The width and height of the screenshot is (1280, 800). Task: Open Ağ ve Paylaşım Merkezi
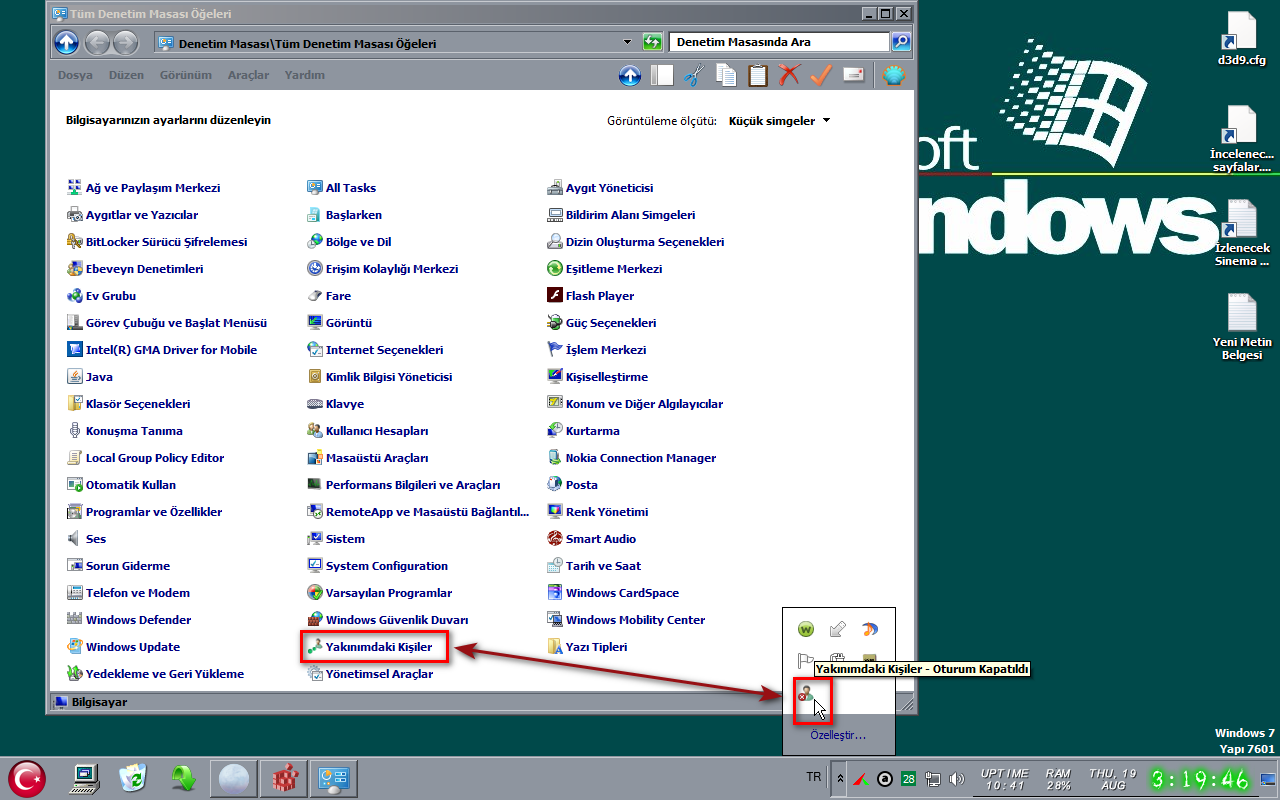143,188
